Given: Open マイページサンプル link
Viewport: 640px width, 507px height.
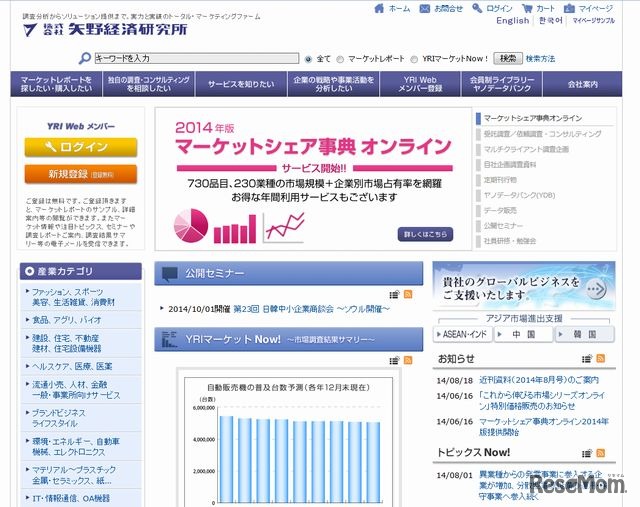Looking at the screenshot, I should pyautogui.click(x=593, y=20).
